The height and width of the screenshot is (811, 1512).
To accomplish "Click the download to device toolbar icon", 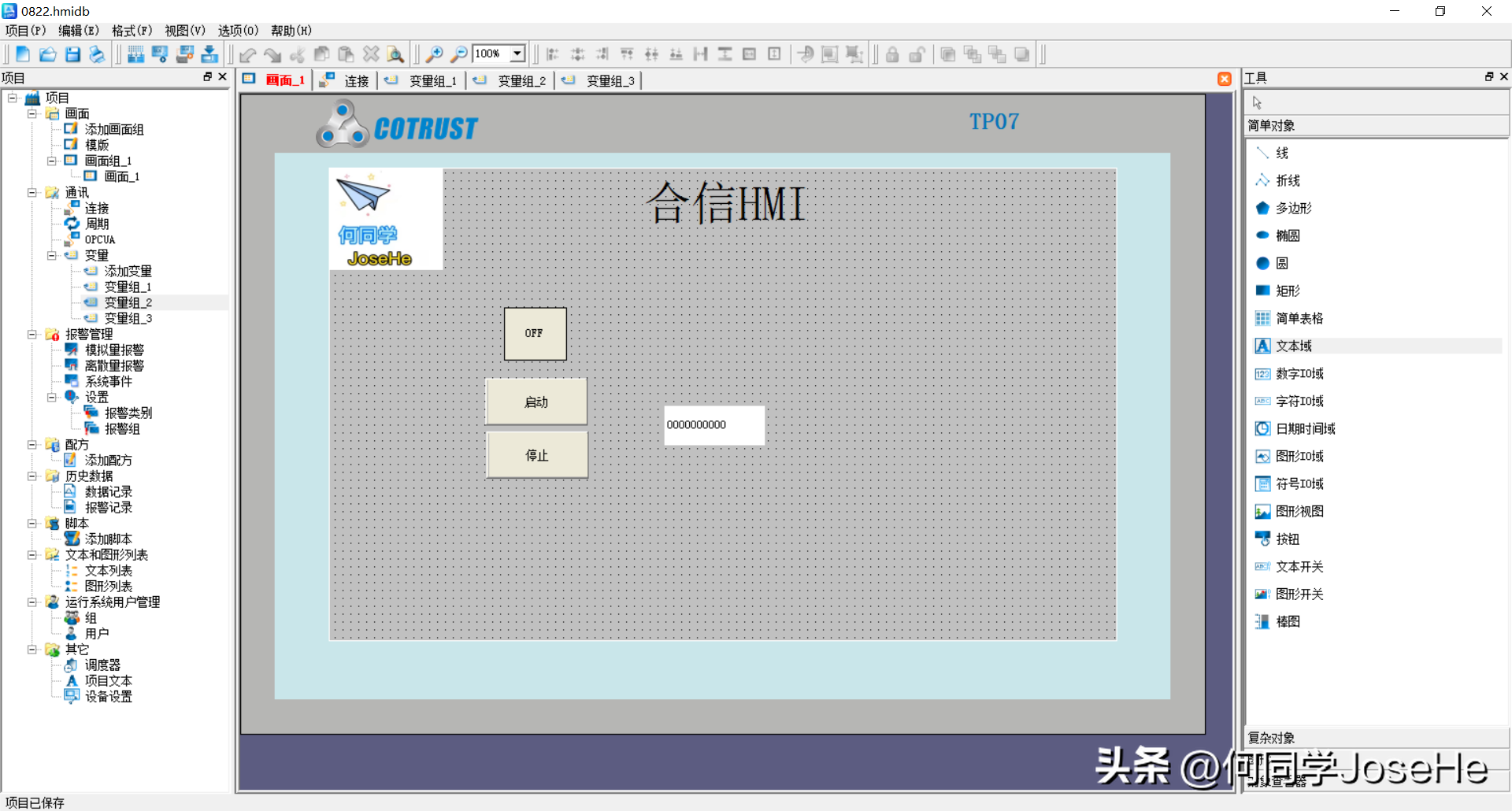I will point(209,54).
